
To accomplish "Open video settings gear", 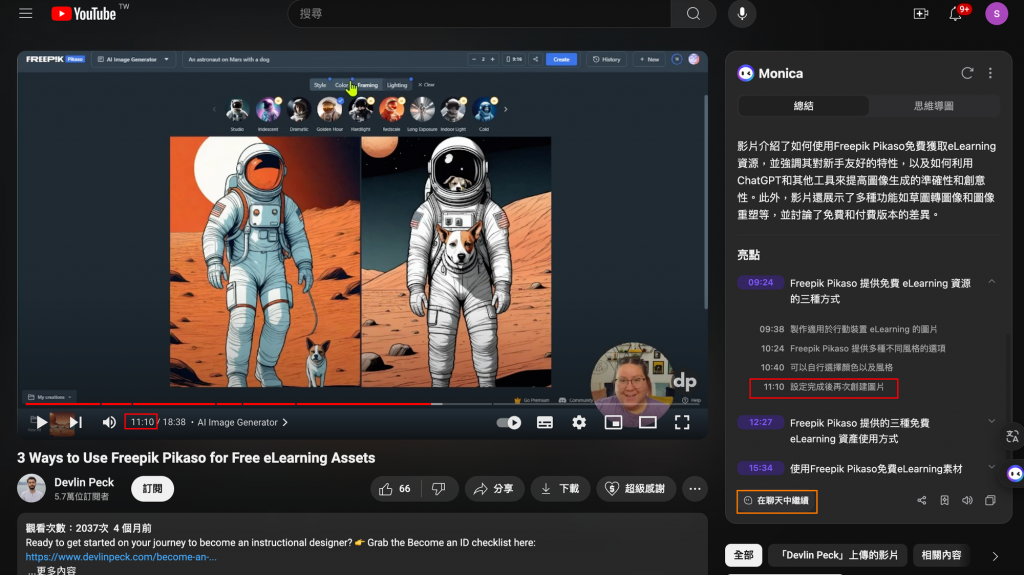I will point(579,423).
